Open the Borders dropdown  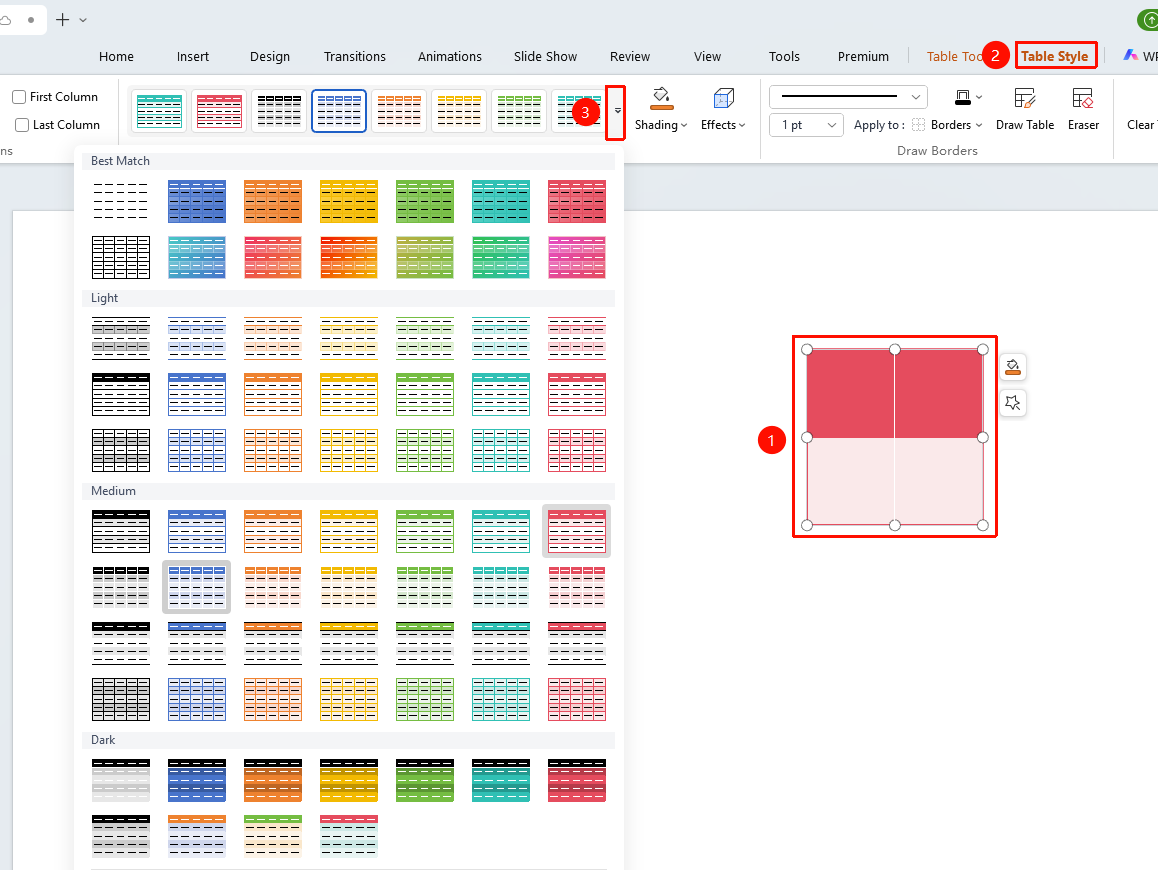pos(956,125)
